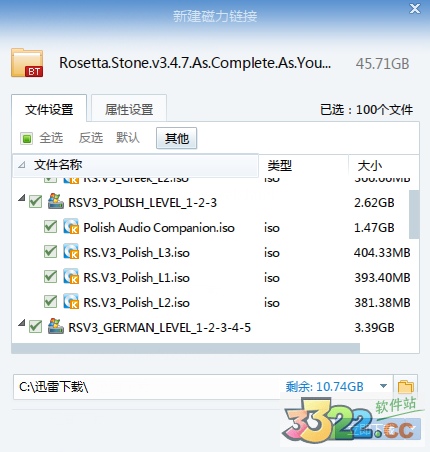The width and height of the screenshot is (430, 452).
Task: Select the Polish Audio Companion.iso file name
Action: coord(159,228)
